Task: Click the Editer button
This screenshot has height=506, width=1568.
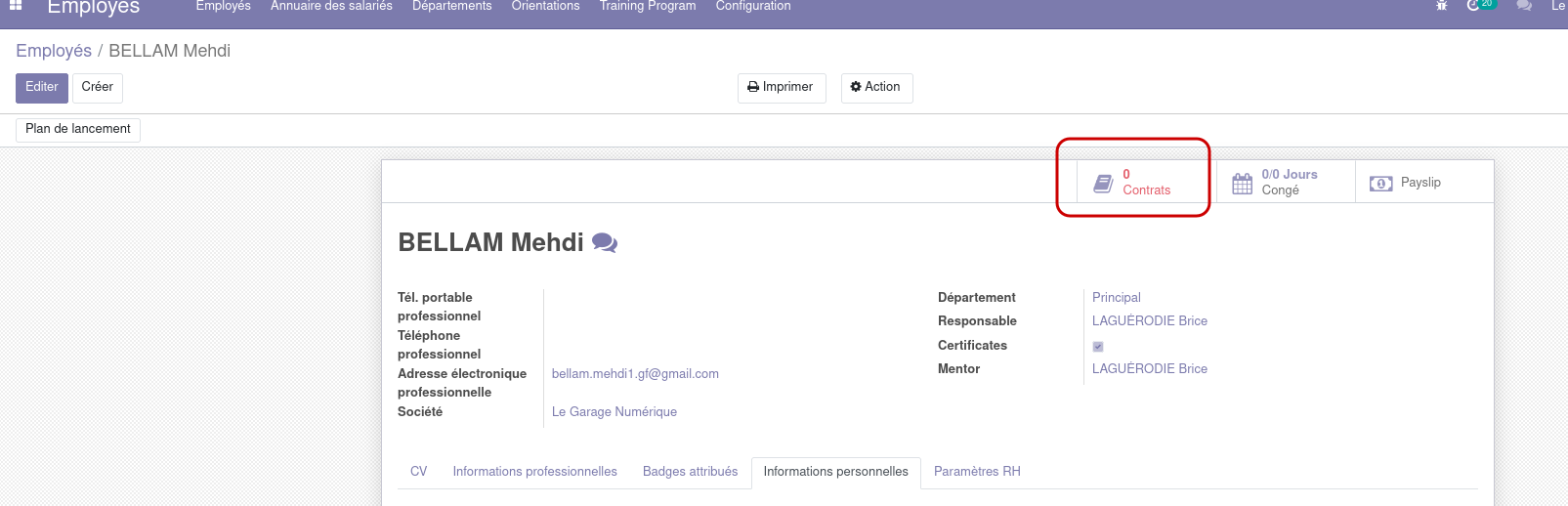Action: [x=42, y=88]
